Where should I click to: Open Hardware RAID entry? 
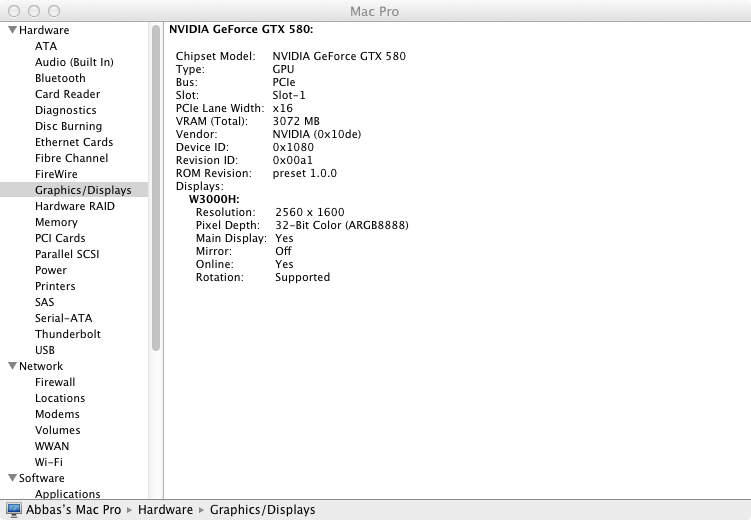tap(75, 206)
